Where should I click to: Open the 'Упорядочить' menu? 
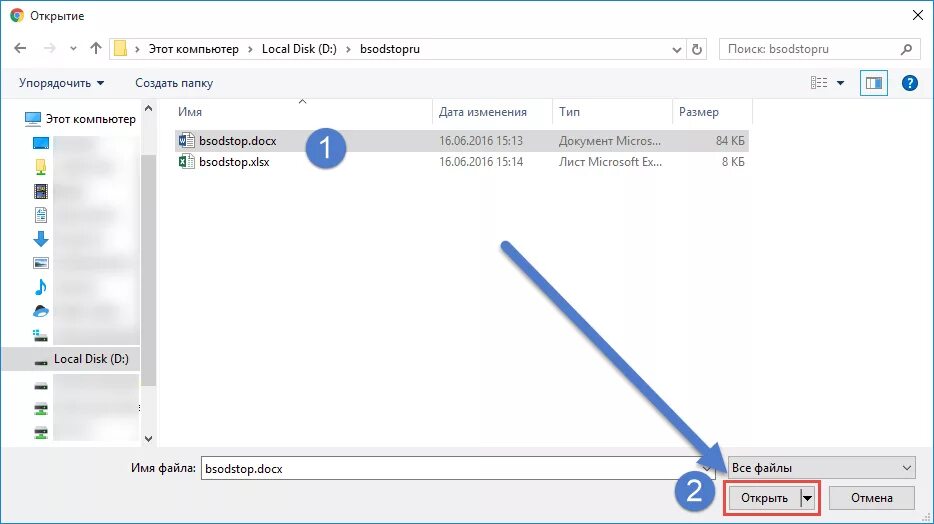61,83
